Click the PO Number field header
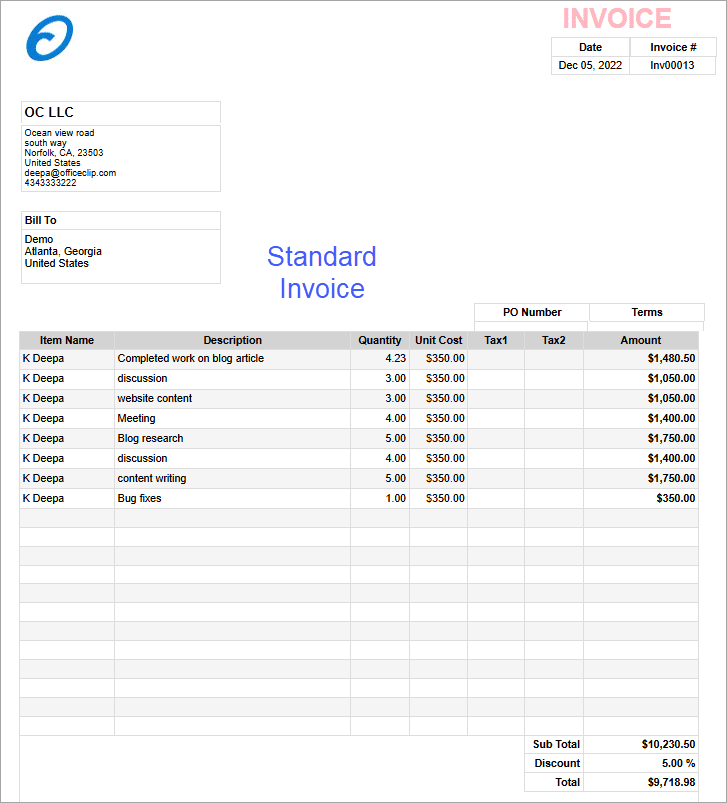The image size is (727, 803). pos(532,312)
